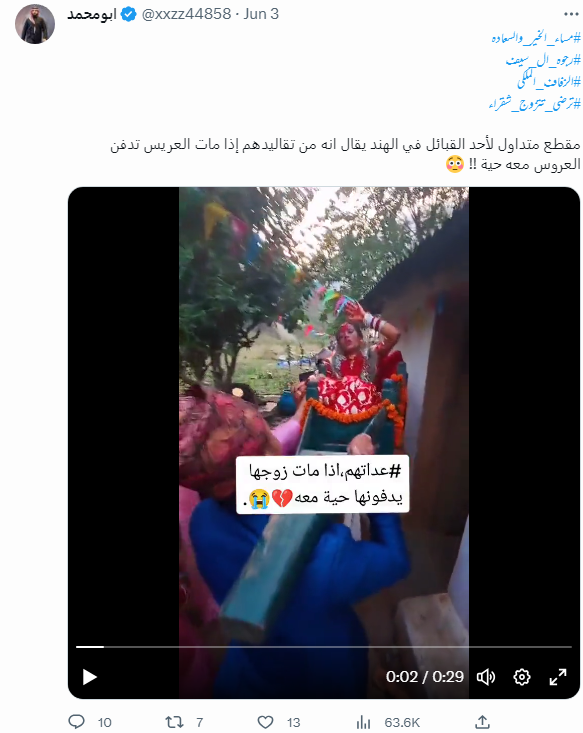Mute the video with speaker icon
The image size is (583, 733).
click(486, 676)
